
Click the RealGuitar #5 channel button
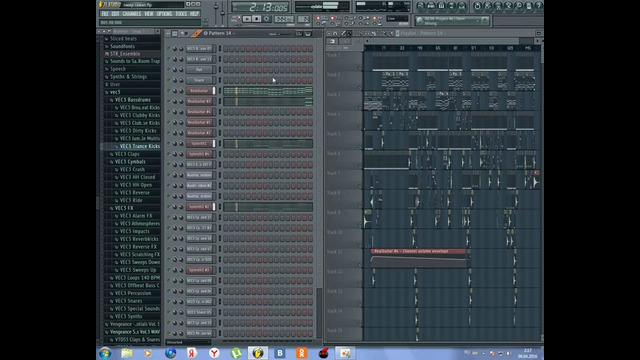point(200,122)
